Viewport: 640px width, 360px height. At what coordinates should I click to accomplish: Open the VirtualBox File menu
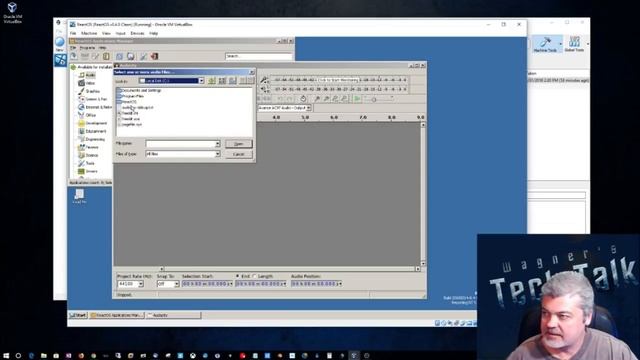[x=73, y=33]
